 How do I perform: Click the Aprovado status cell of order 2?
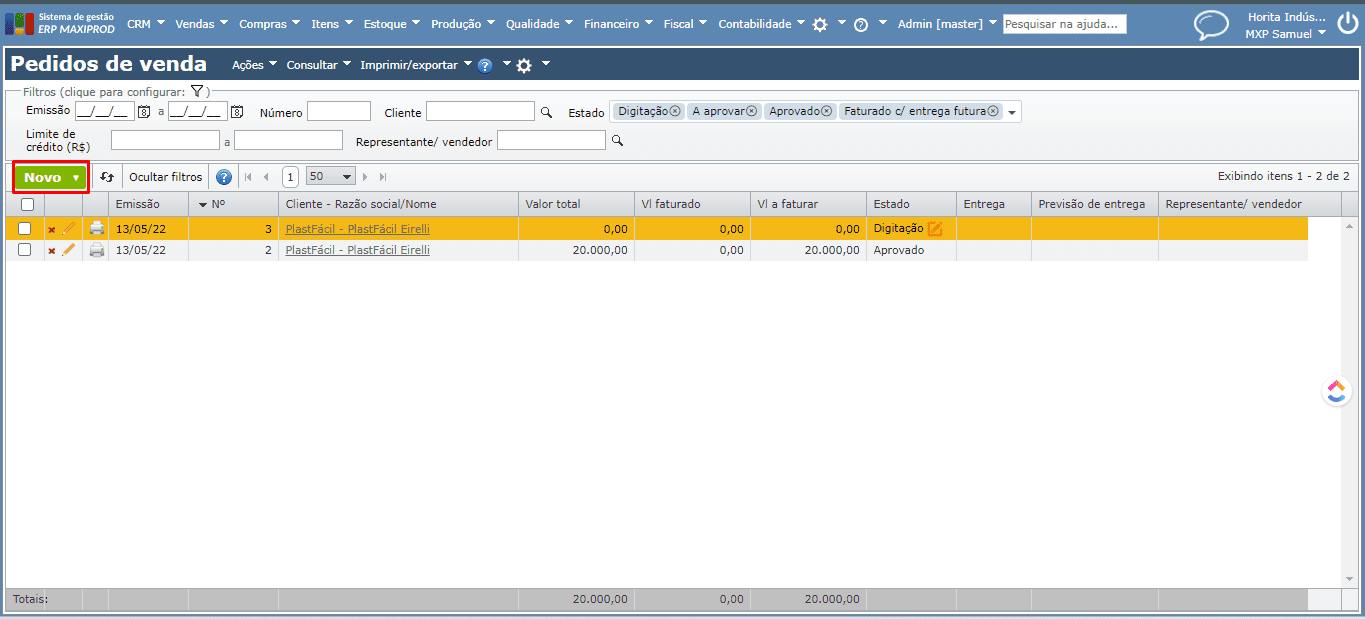coord(911,251)
